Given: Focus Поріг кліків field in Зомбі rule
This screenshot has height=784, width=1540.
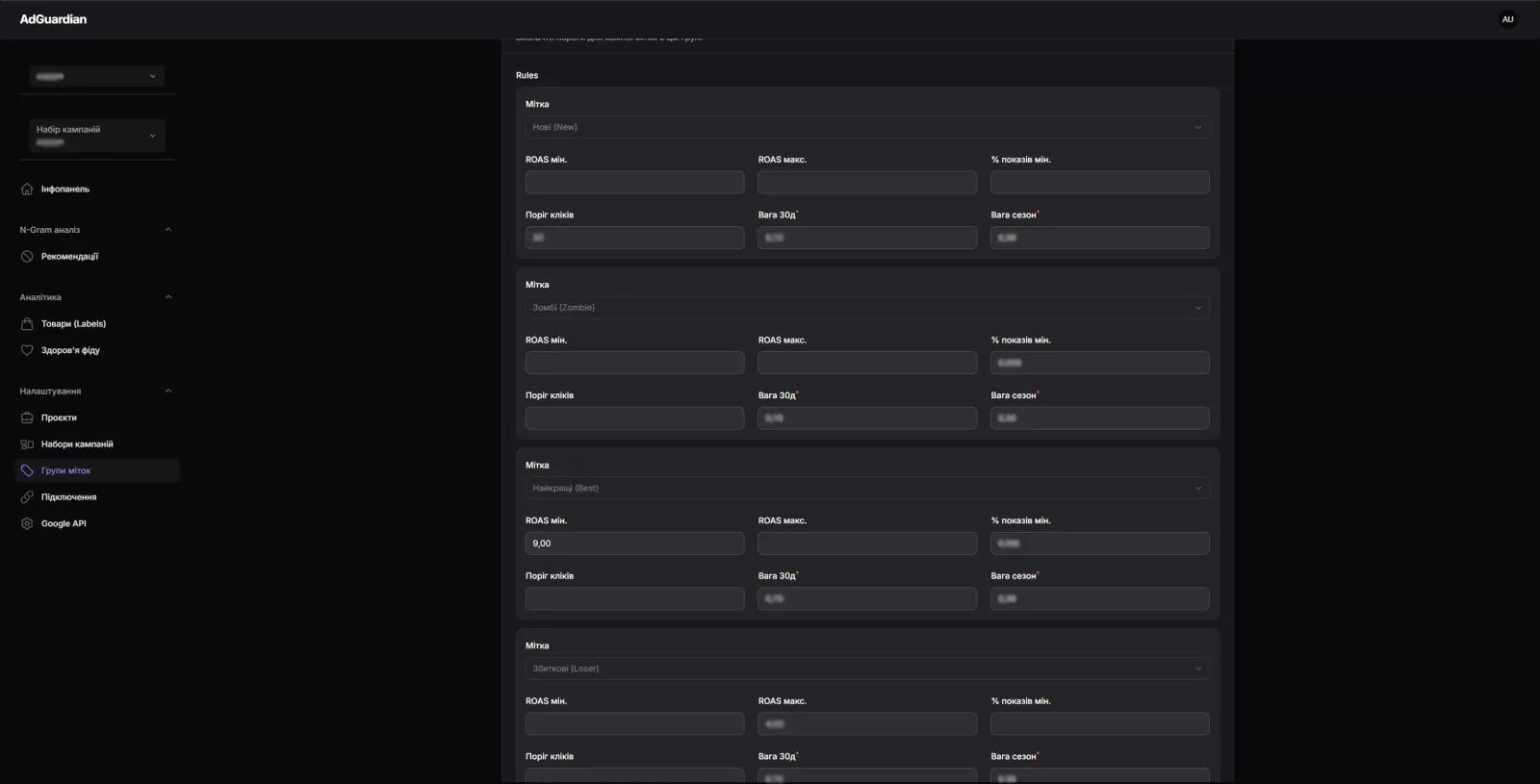Looking at the screenshot, I should 634,418.
